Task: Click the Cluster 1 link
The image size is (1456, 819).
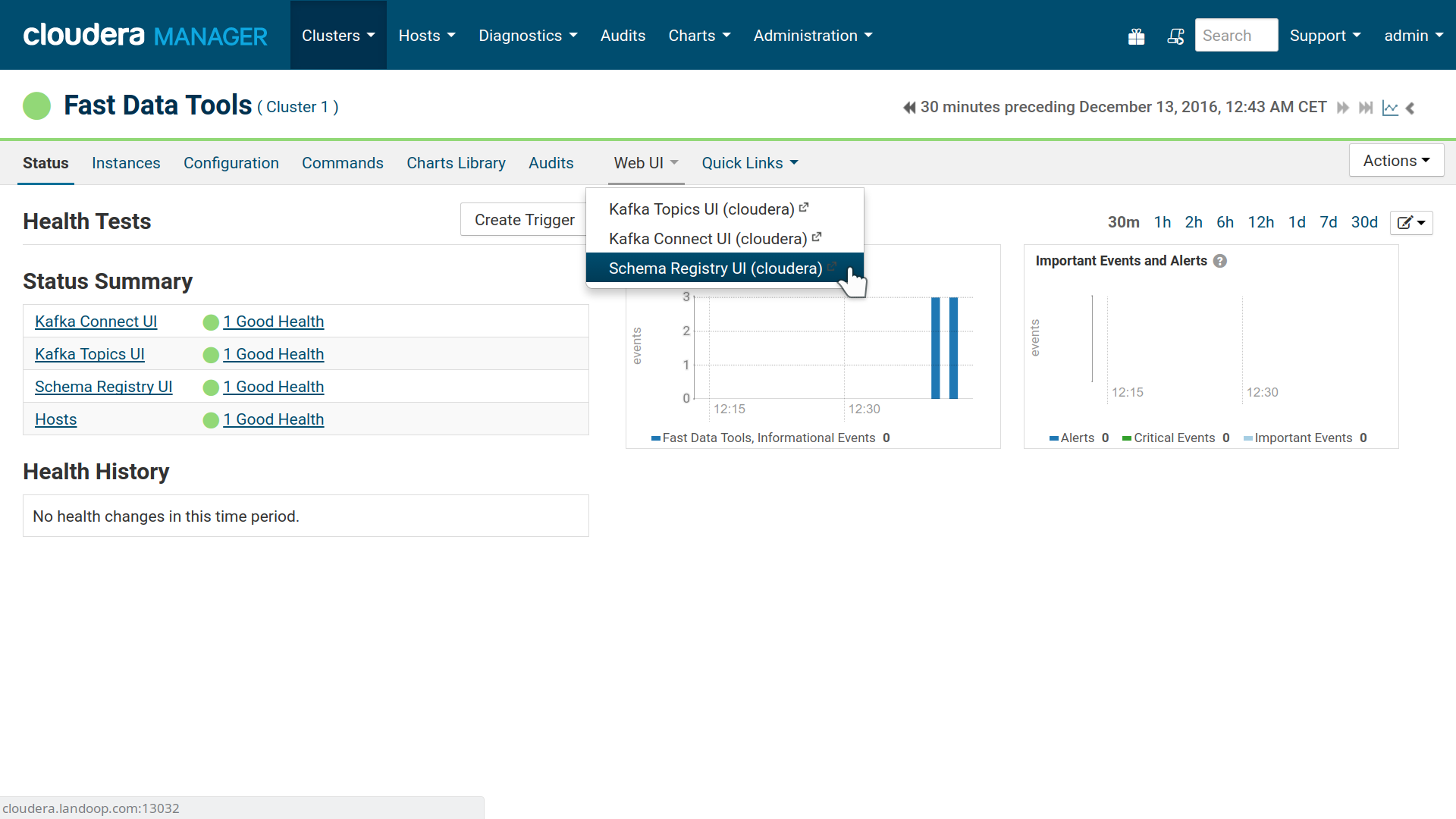Action: coord(297,107)
